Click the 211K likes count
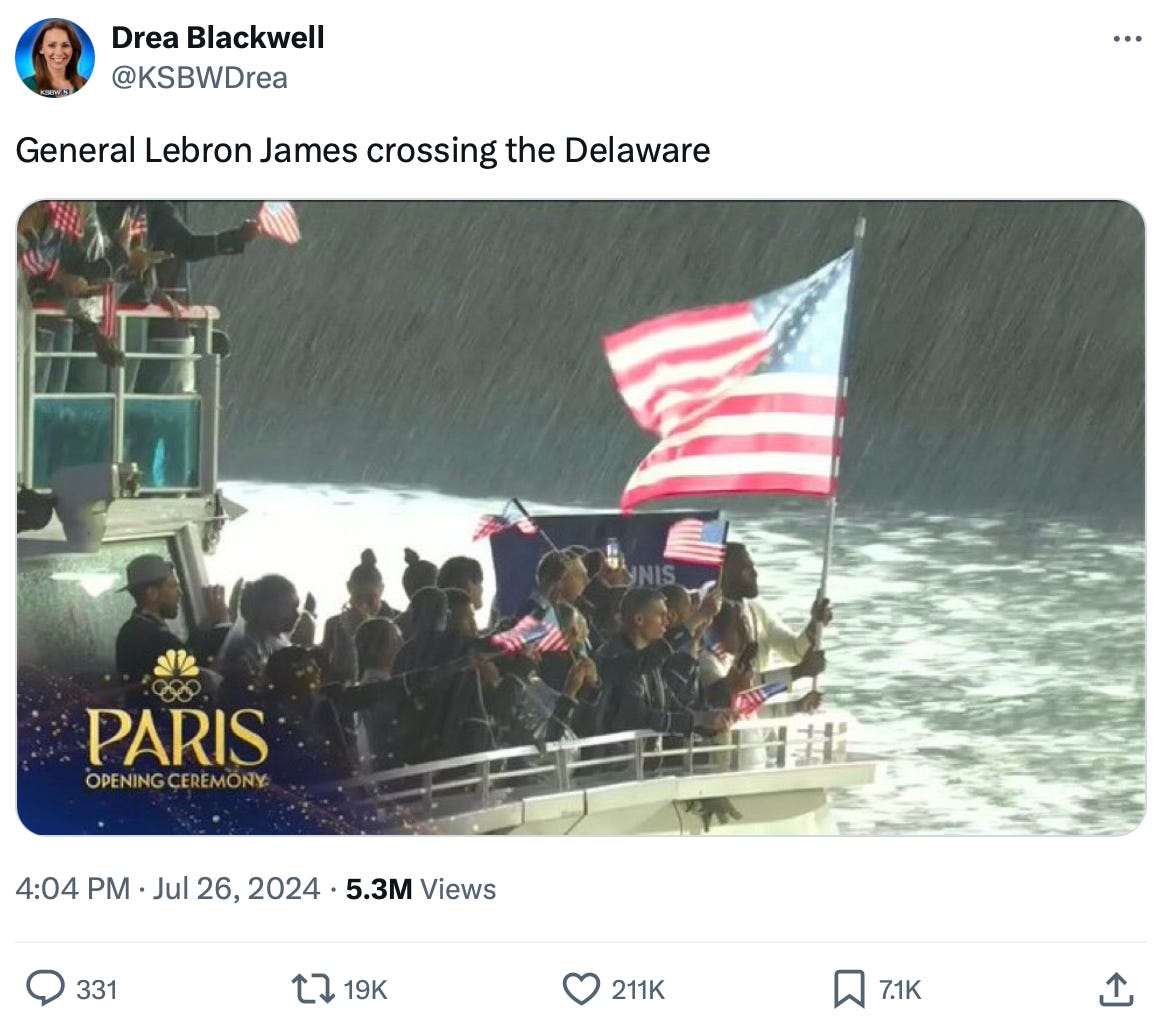 [638, 990]
